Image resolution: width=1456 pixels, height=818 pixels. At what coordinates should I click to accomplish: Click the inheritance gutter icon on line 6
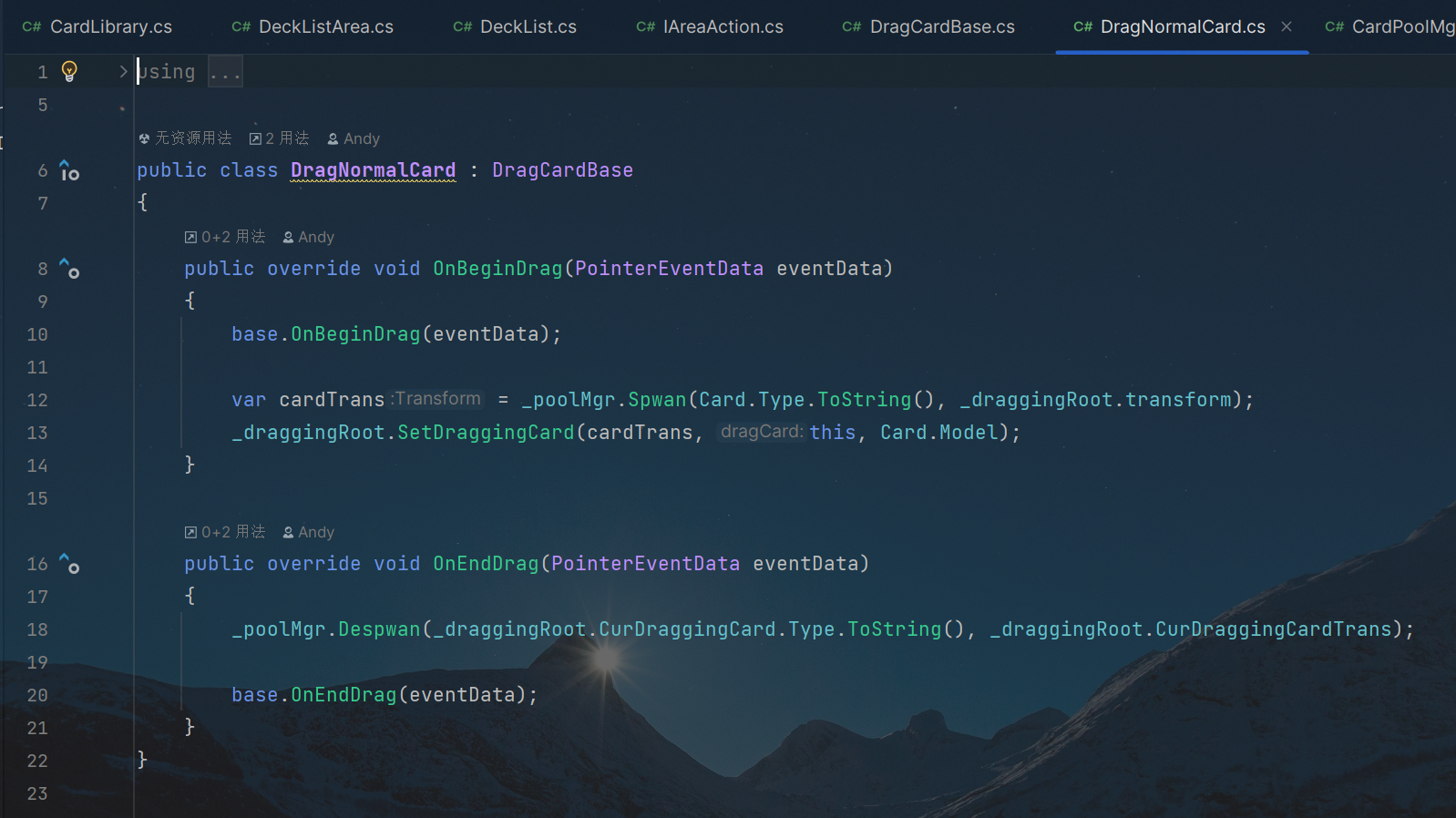[x=69, y=170]
